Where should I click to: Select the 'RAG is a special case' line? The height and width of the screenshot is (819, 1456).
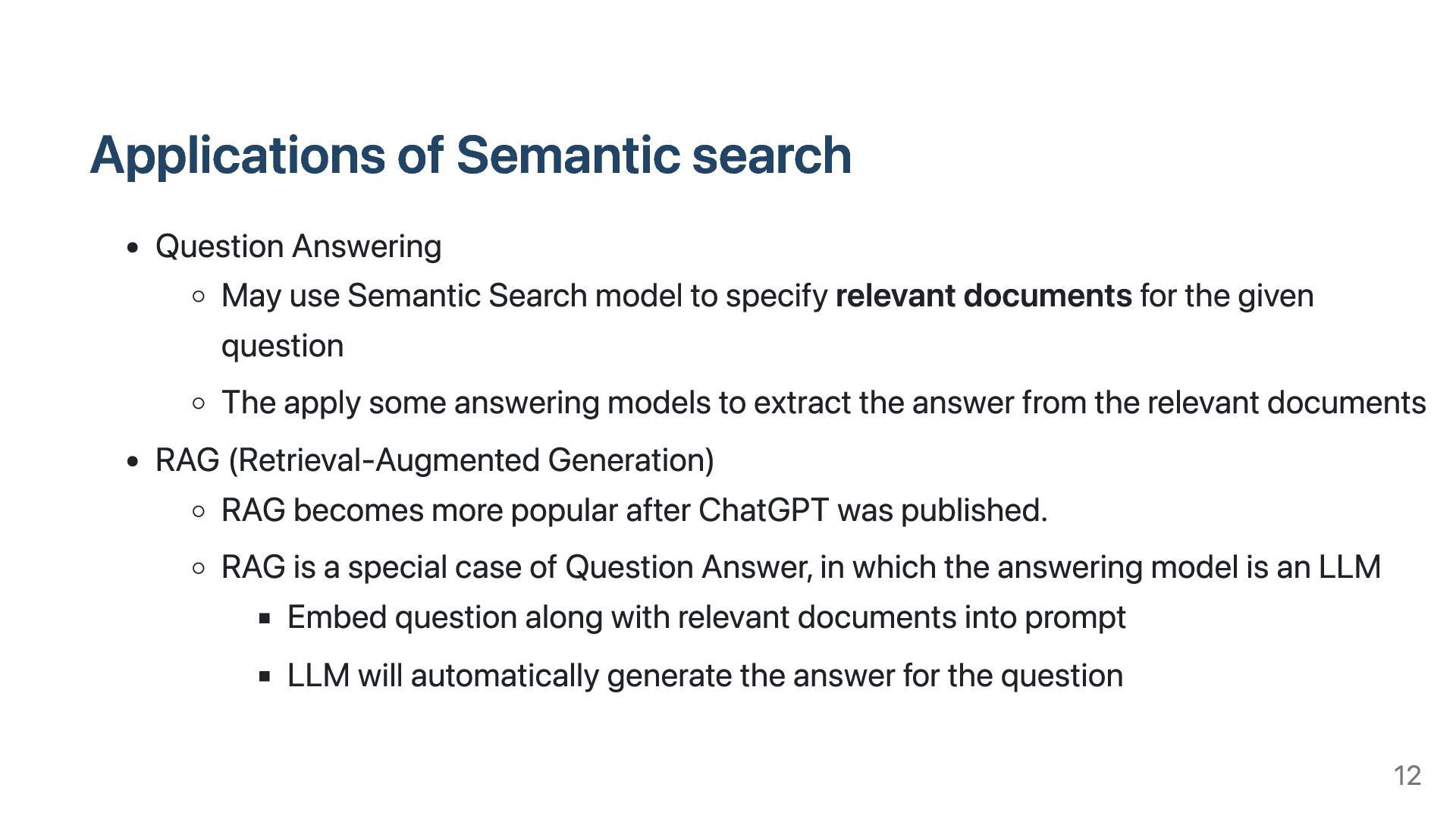pos(801,567)
